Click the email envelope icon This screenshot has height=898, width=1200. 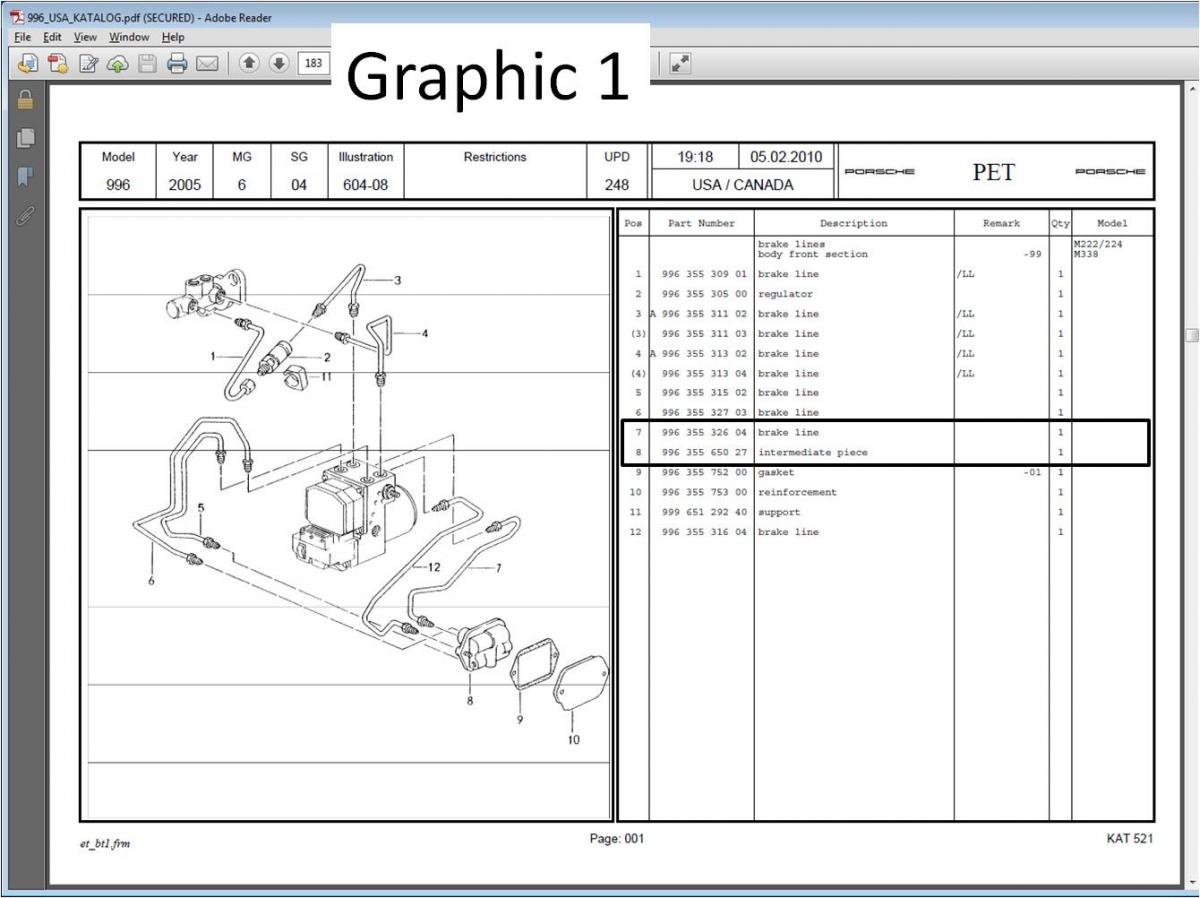(x=207, y=64)
